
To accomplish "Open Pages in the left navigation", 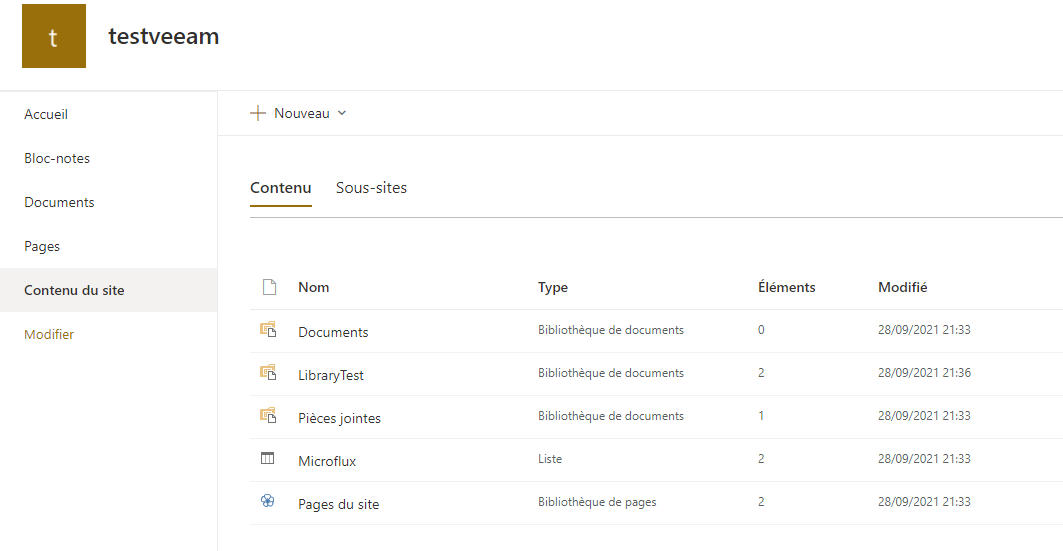I will coord(42,246).
